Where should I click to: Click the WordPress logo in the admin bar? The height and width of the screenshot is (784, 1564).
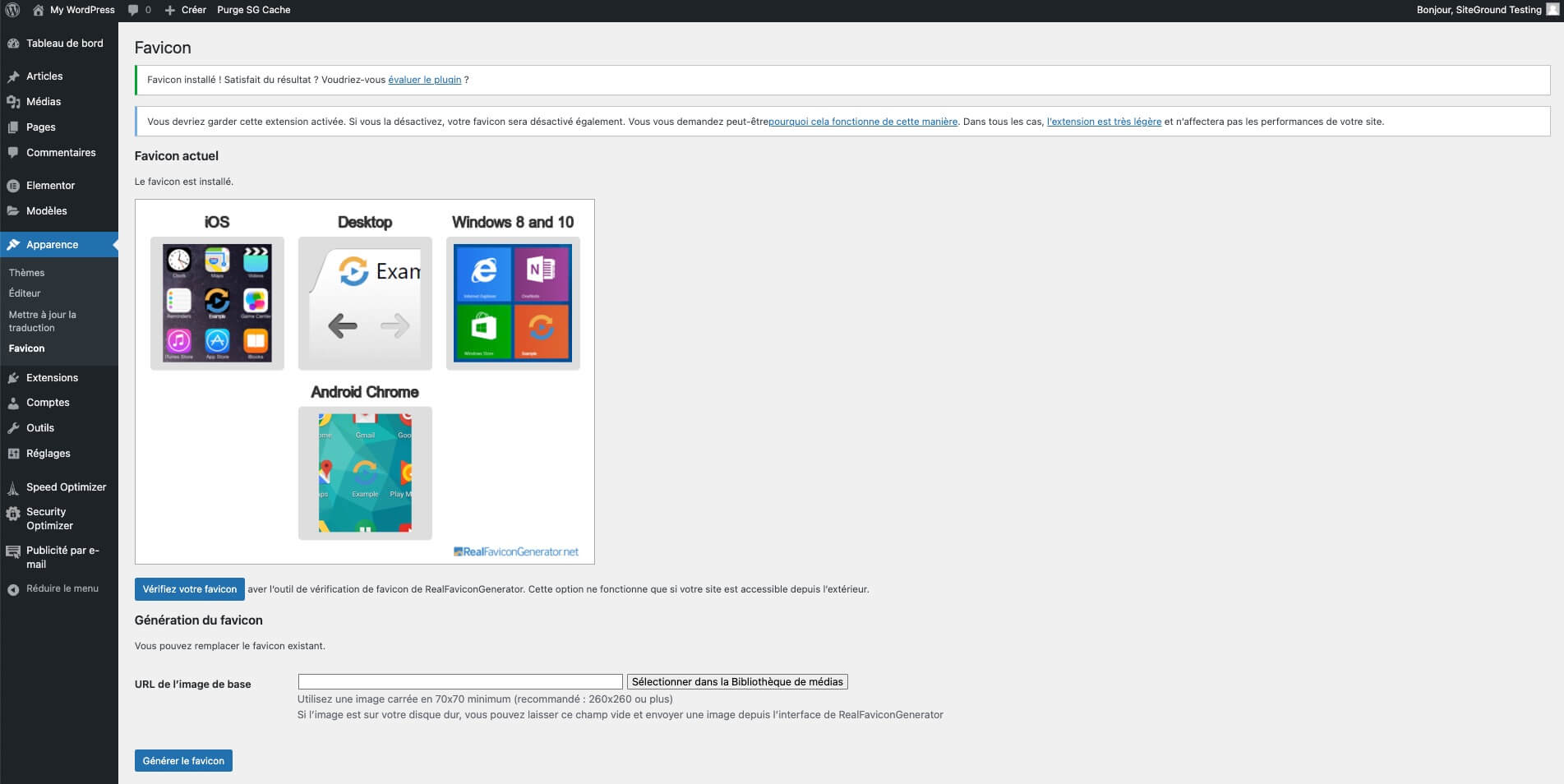pyautogui.click(x=12, y=10)
